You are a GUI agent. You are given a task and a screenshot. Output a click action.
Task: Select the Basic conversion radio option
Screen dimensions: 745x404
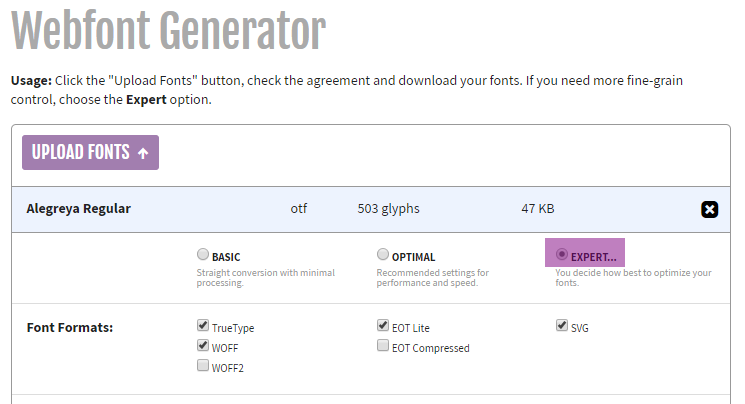[203, 254]
